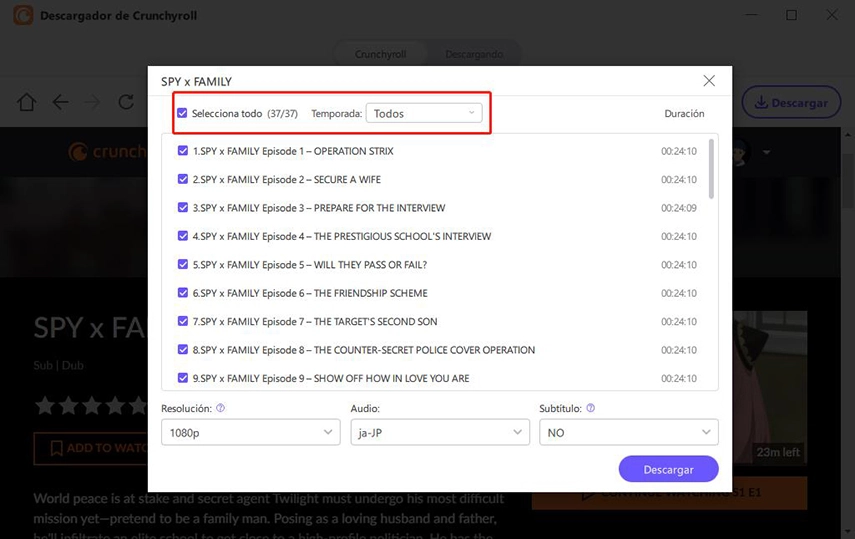Minimize the downloader window
The image size is (855, 539).
(751, 15)
